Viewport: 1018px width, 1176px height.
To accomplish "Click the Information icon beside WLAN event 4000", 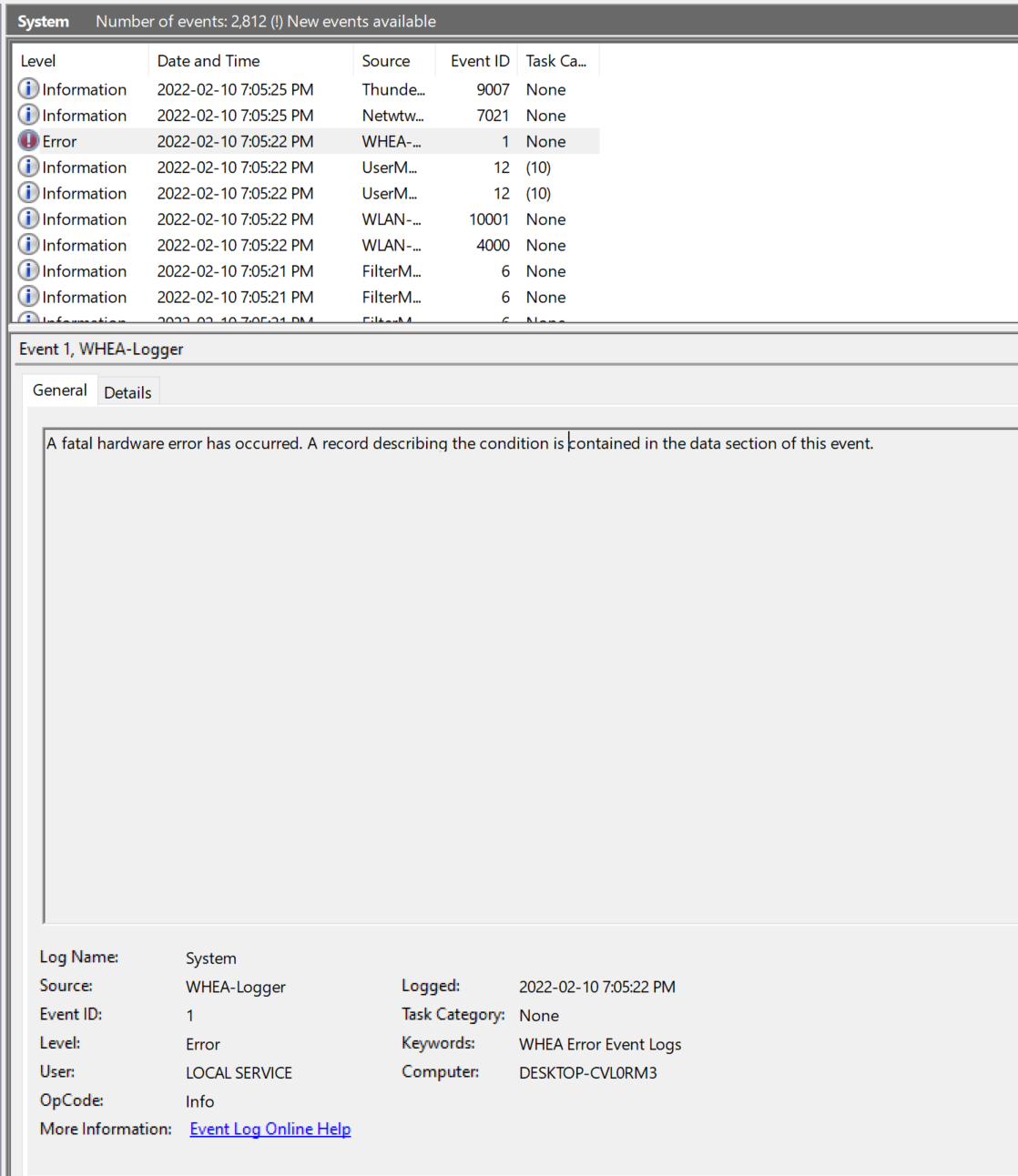I will [x=28, y=245].
